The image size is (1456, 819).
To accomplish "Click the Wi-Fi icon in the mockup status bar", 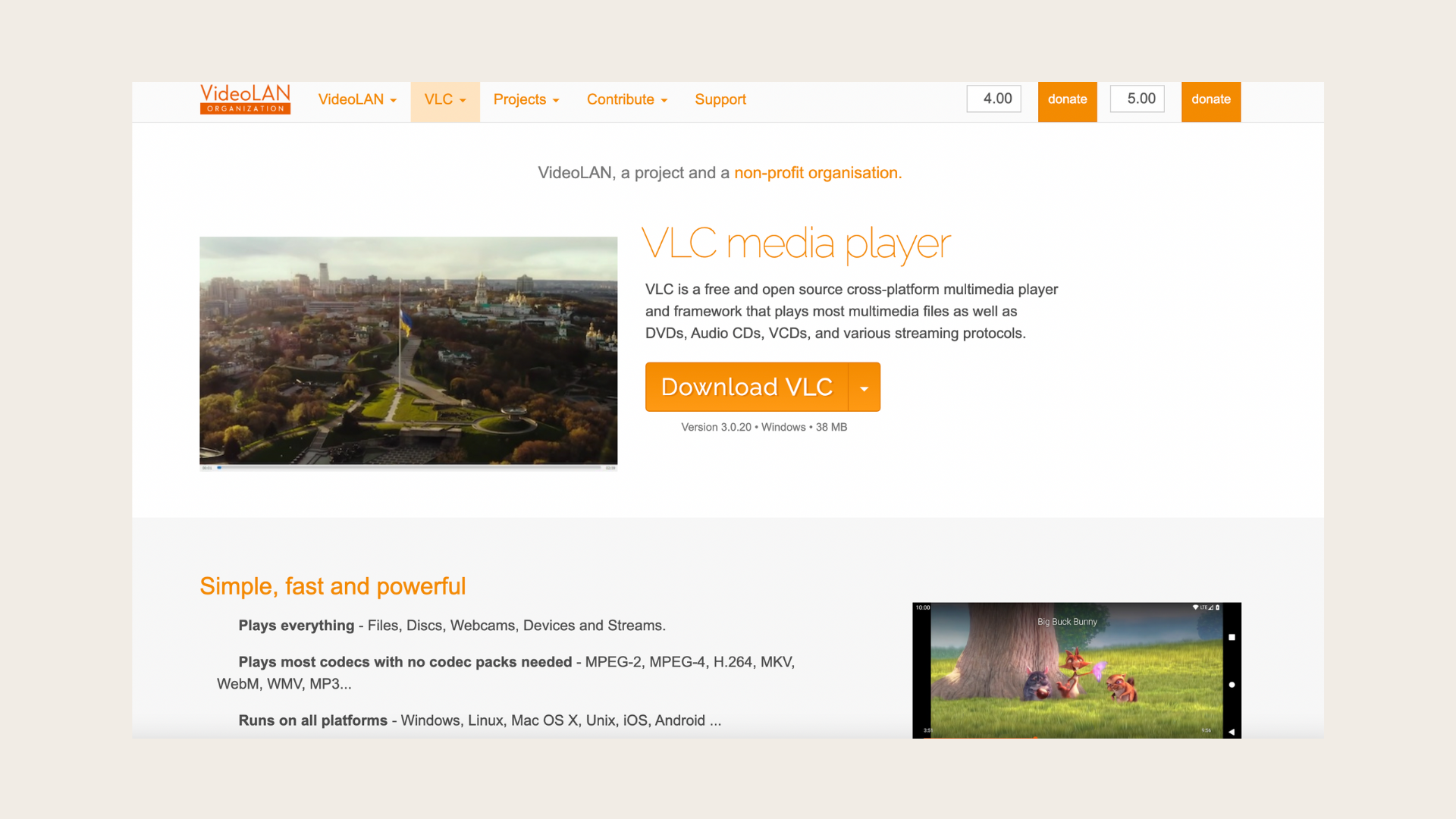I will coord(1196,607).
